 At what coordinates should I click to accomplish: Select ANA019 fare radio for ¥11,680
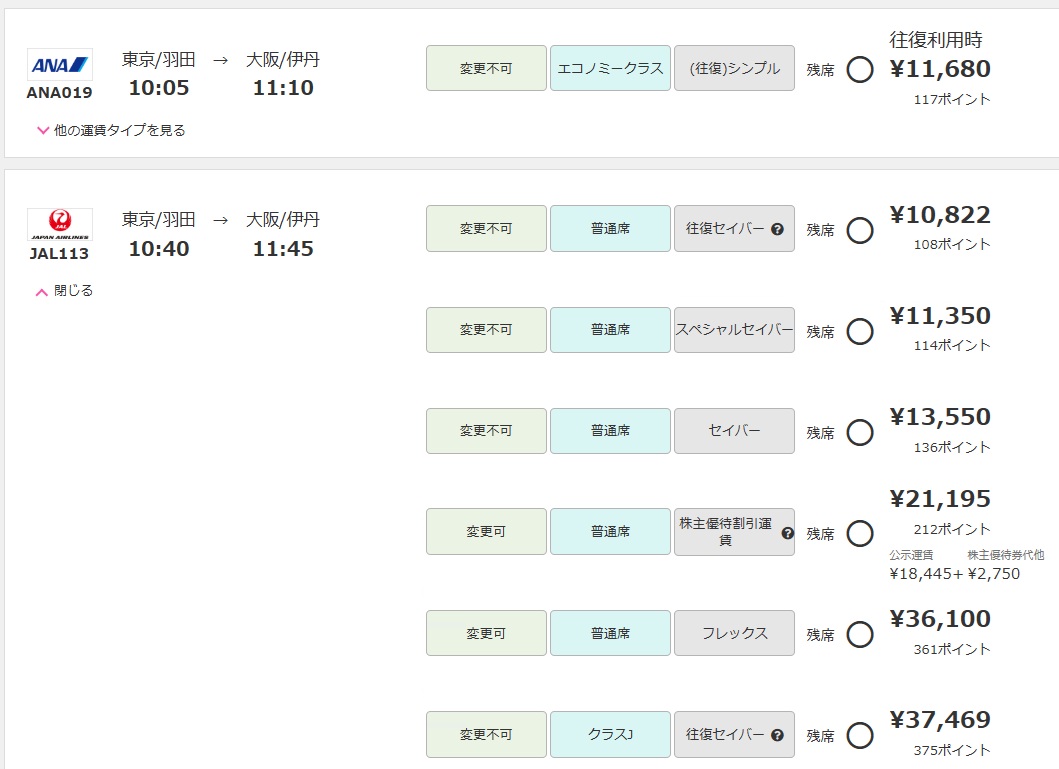click(x=860, y=69)
